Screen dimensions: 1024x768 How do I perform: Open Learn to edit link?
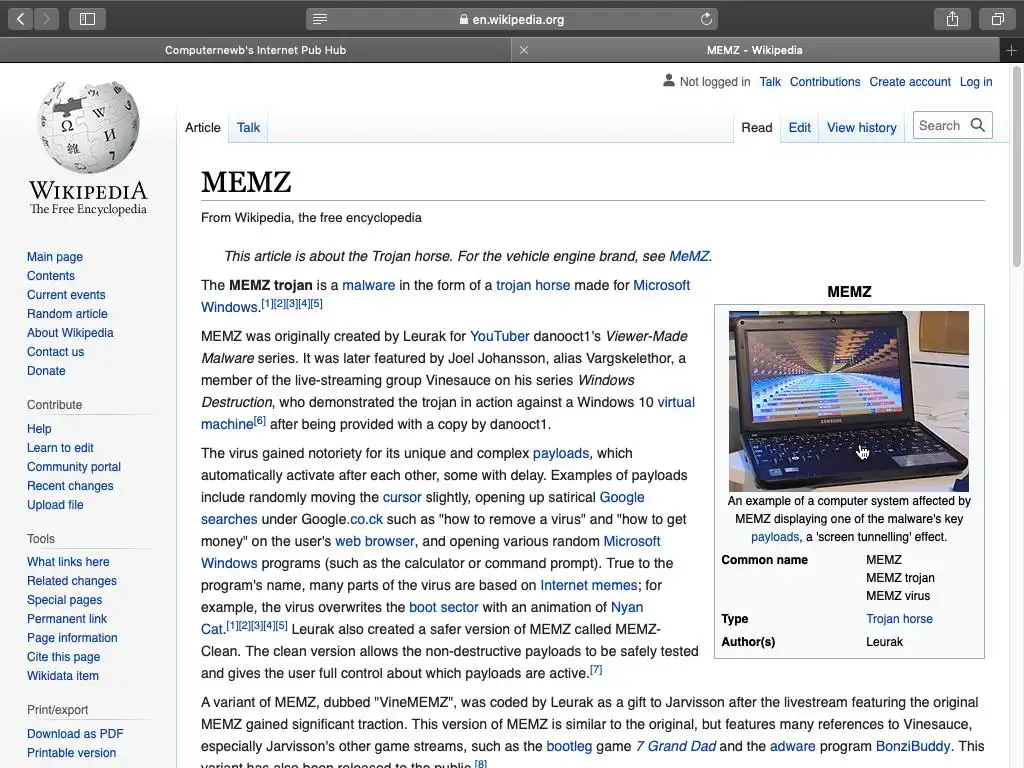60,447
